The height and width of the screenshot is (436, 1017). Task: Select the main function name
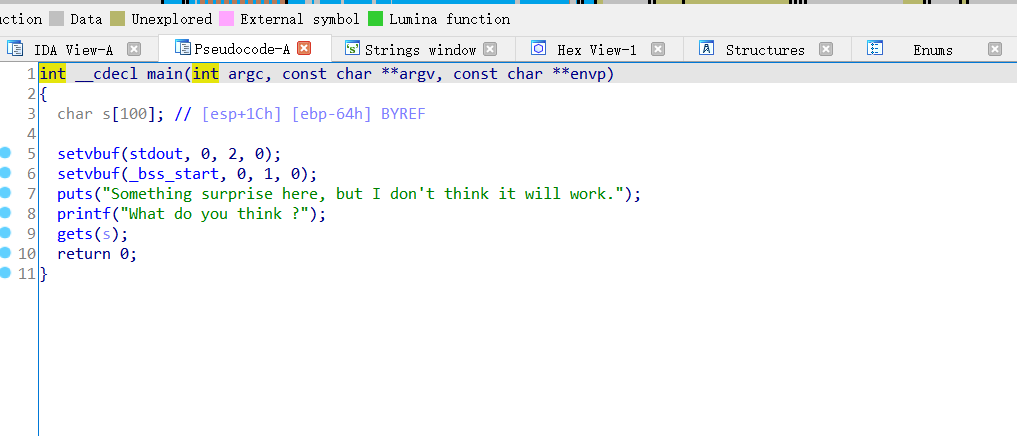click(165, 74)
